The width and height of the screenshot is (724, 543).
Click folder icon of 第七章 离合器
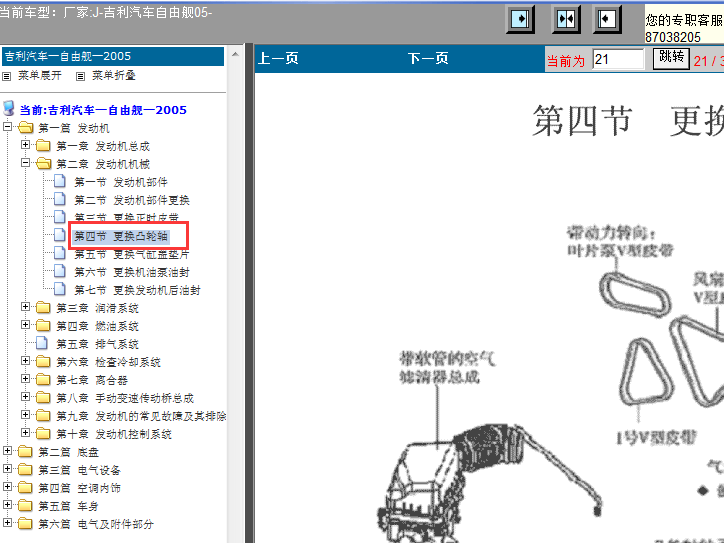(43, 380)
